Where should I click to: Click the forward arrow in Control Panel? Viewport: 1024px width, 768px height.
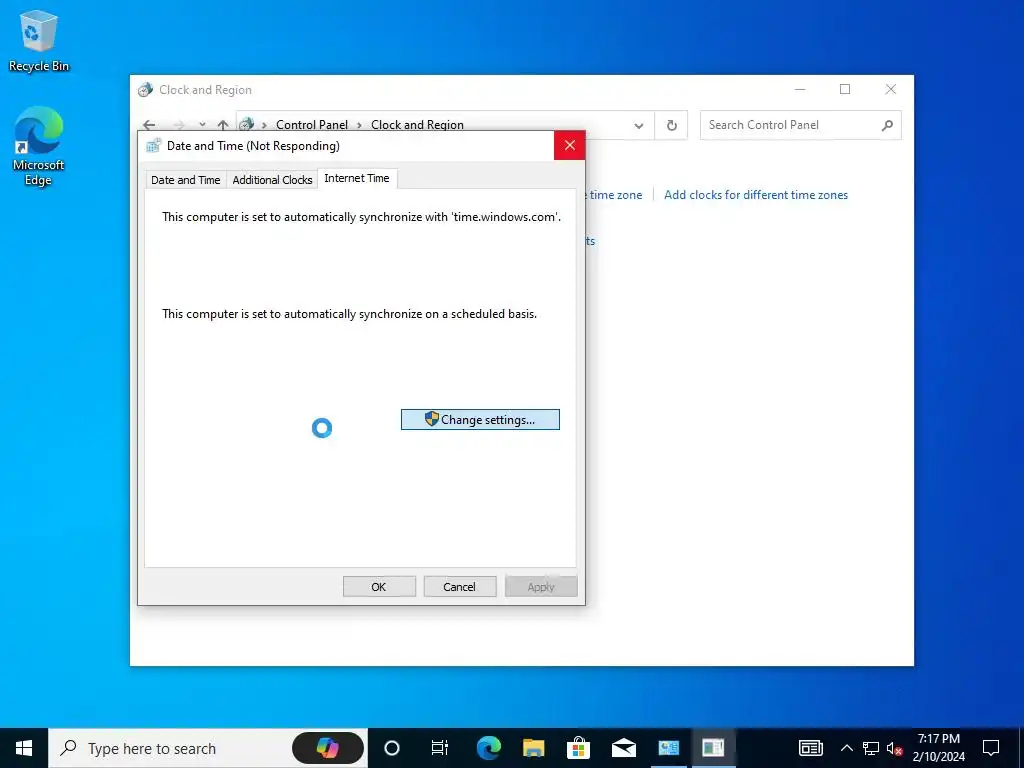179,125
